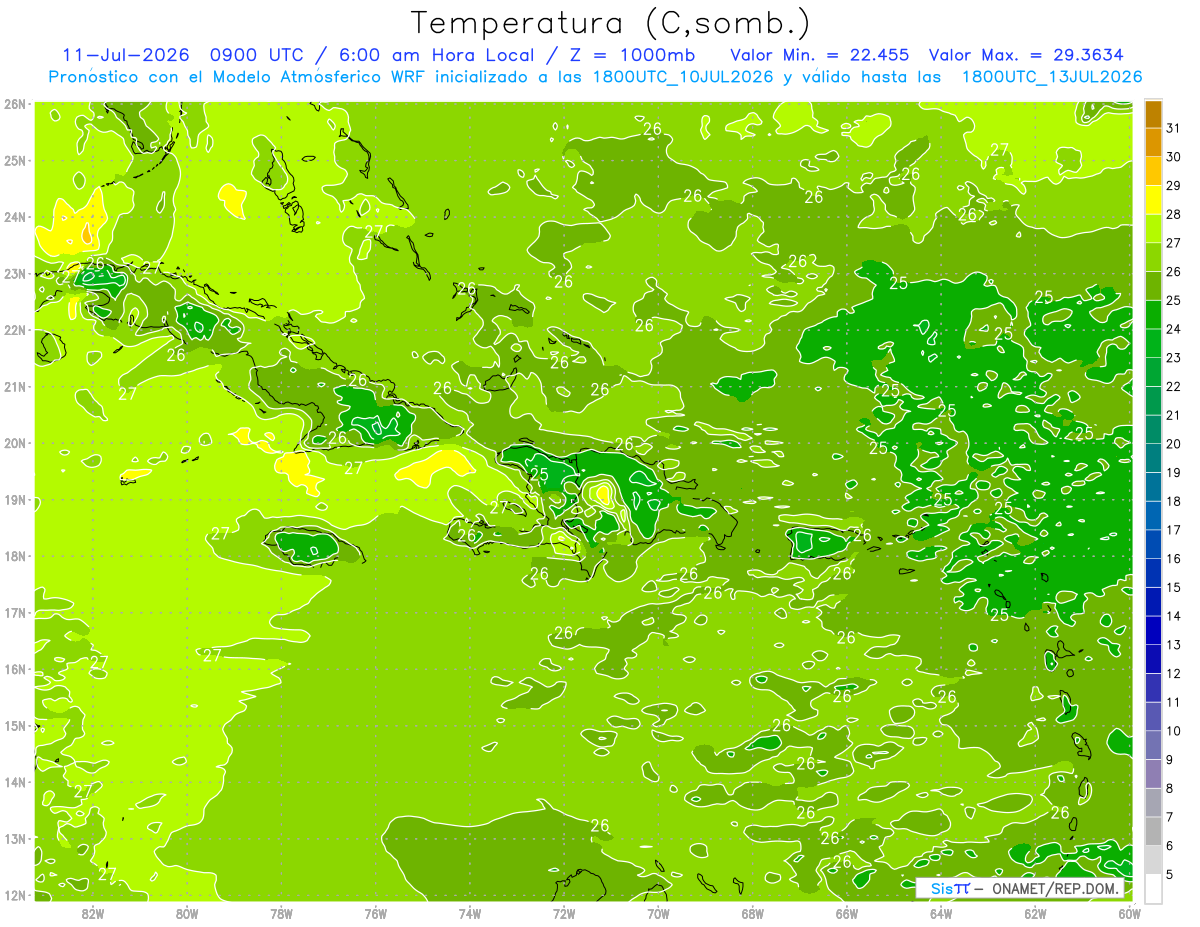Click the "24N" latitude axis label

14,217
